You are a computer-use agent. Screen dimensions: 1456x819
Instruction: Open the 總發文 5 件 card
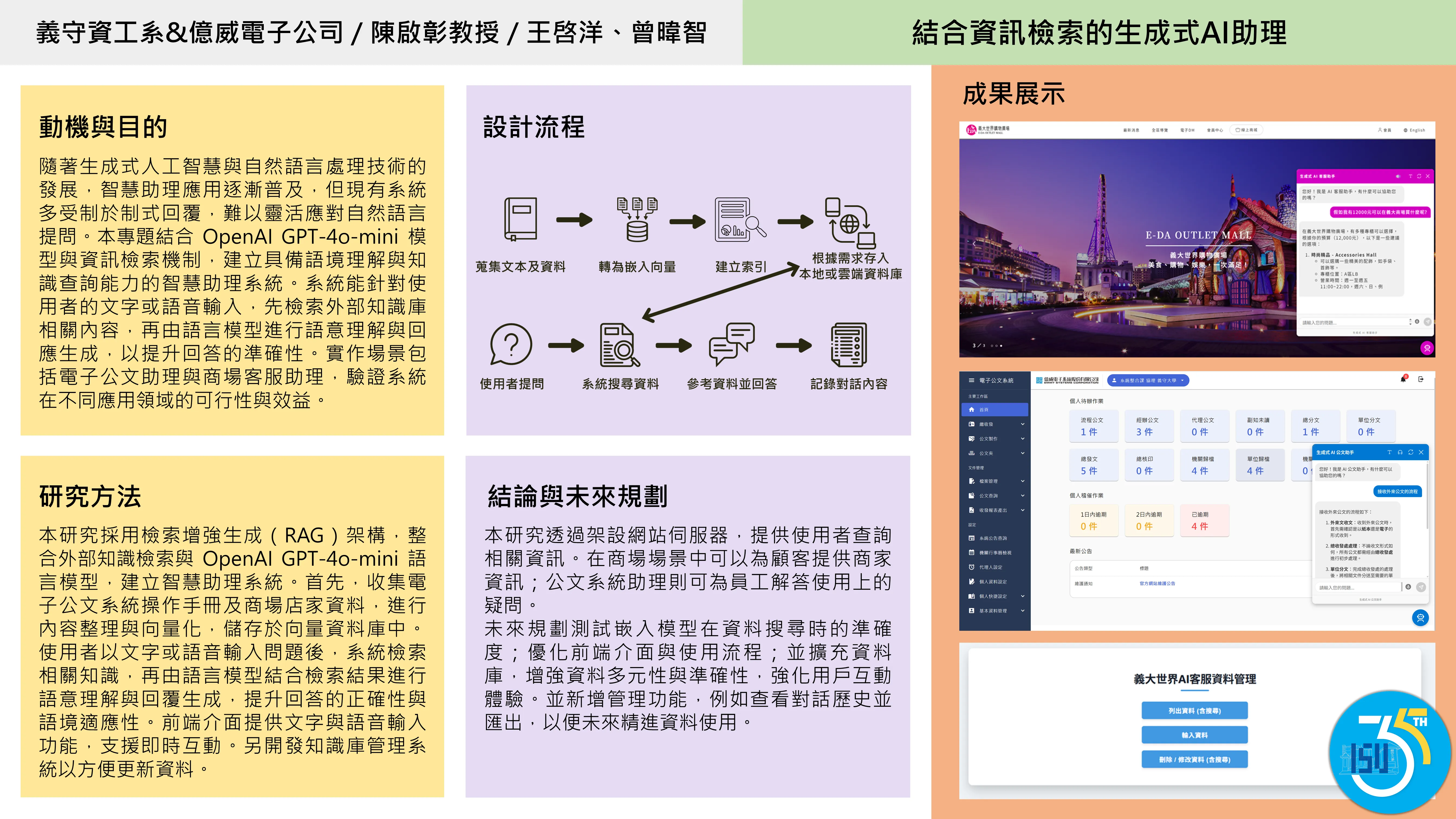(1094, 465)
